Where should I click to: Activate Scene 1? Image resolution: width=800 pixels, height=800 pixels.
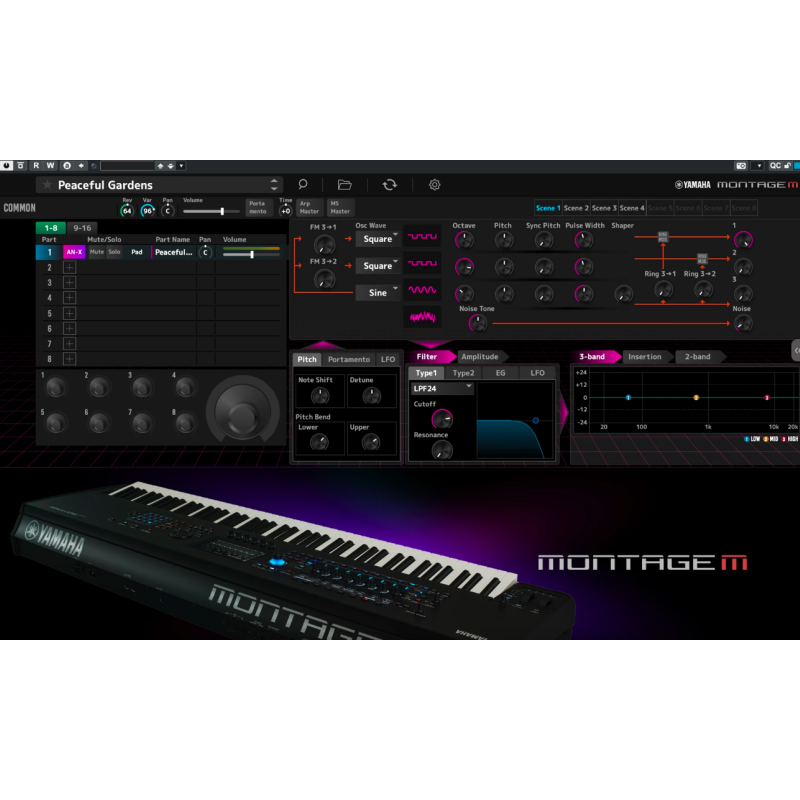tap(548, 208)
